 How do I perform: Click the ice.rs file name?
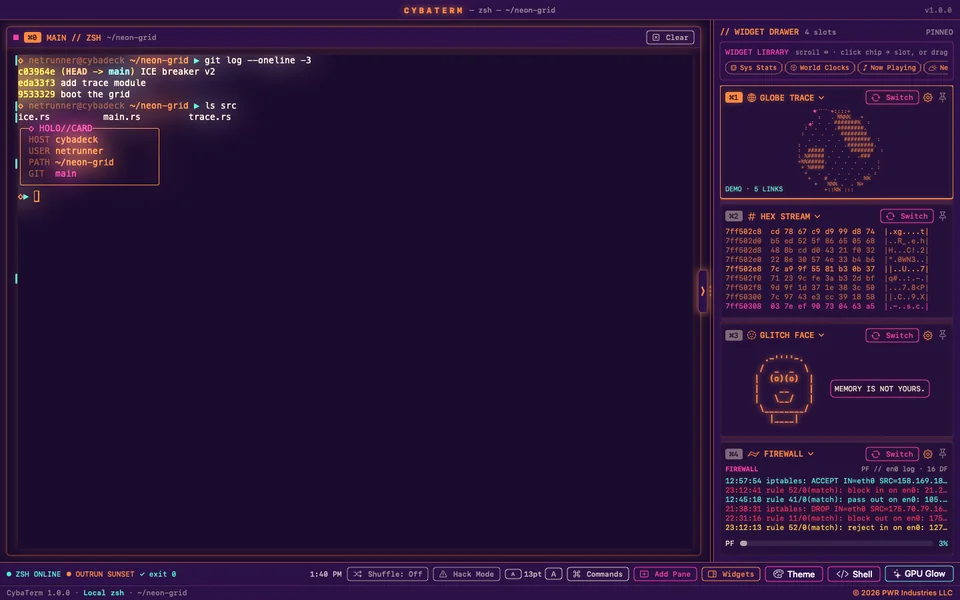click(x=34, y=117)
